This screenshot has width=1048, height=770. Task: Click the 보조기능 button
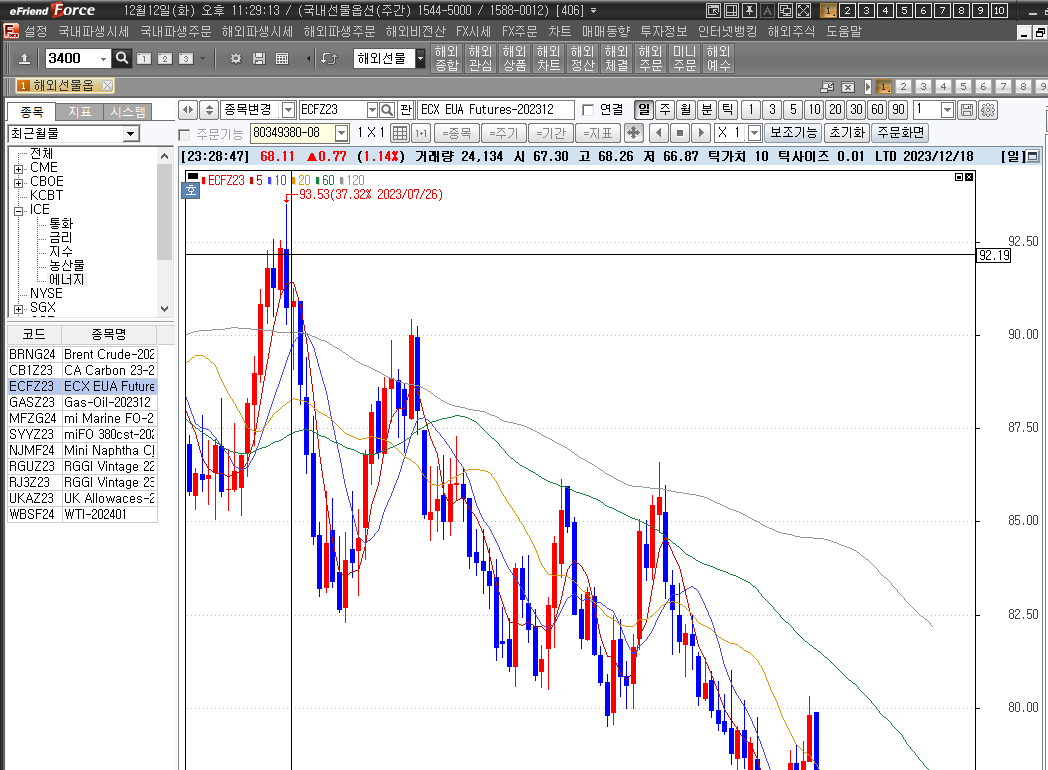coord(793,133)
